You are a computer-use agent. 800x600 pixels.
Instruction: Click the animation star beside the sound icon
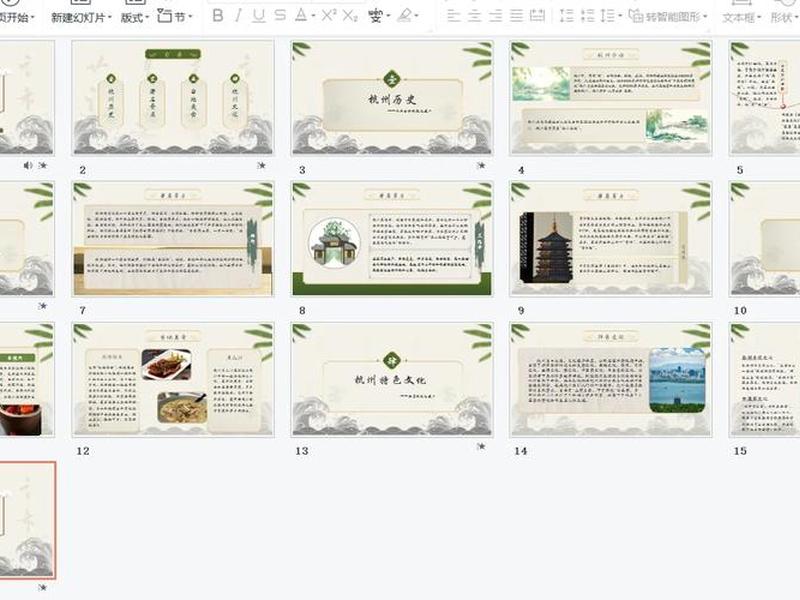[43, 165]
